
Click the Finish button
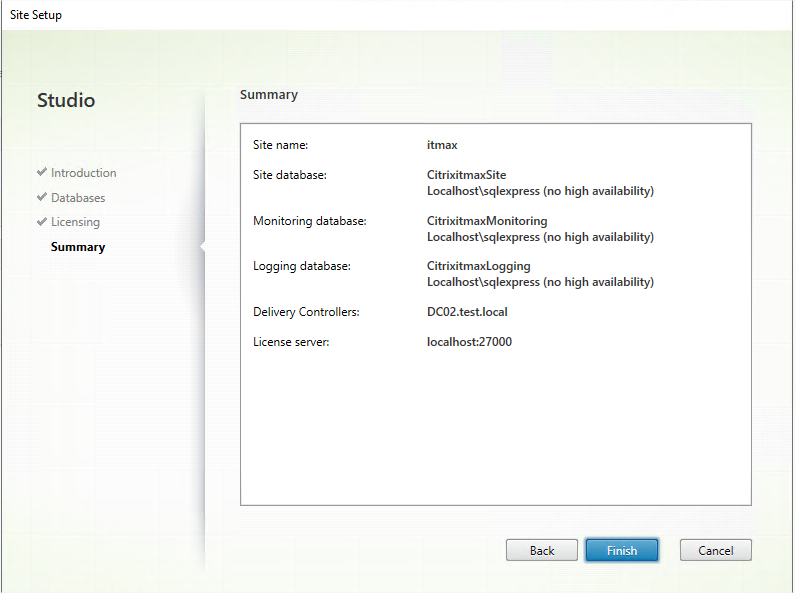coord(622,550)
